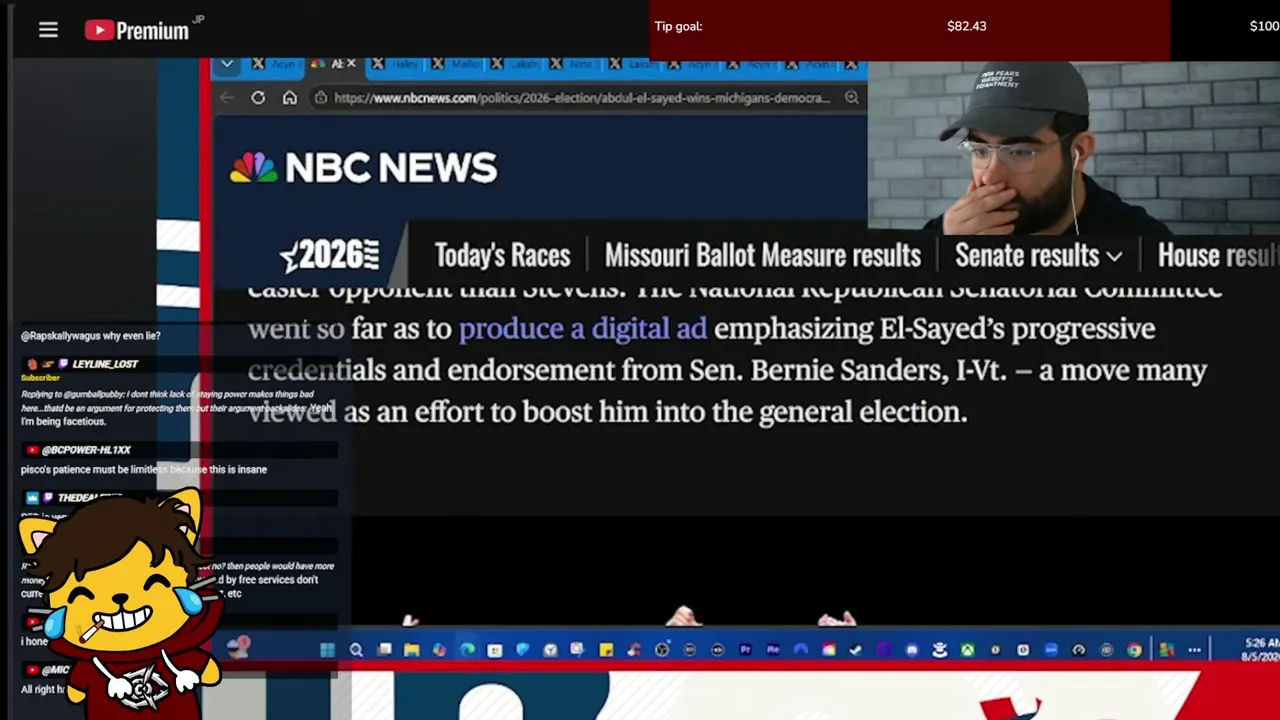Click the $82.43 tip amount
1280x720 pixels.
[966, 26]
